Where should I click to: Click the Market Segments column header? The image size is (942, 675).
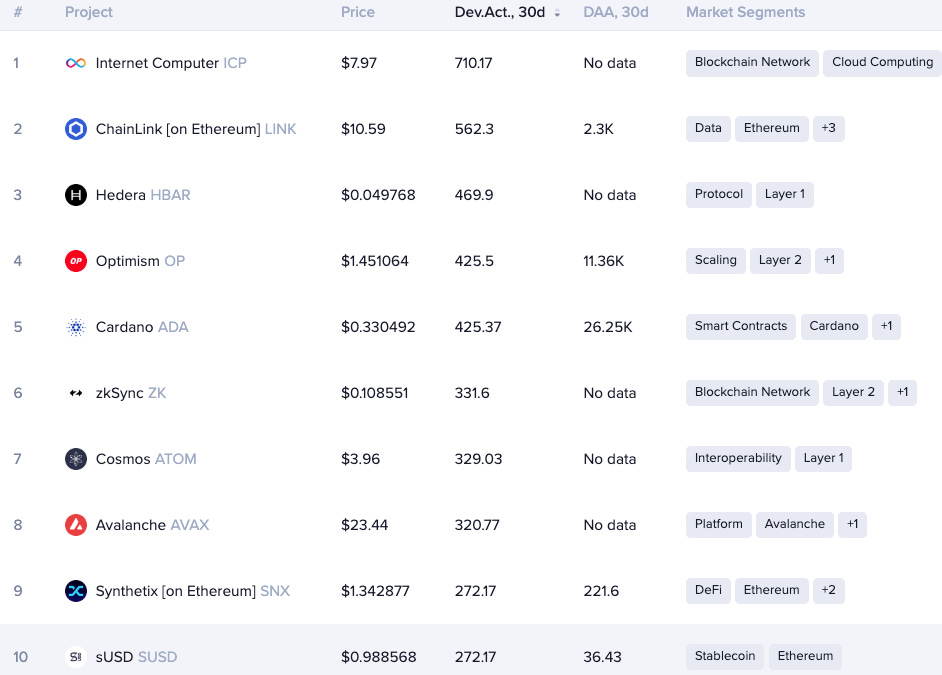click(745, 13)
